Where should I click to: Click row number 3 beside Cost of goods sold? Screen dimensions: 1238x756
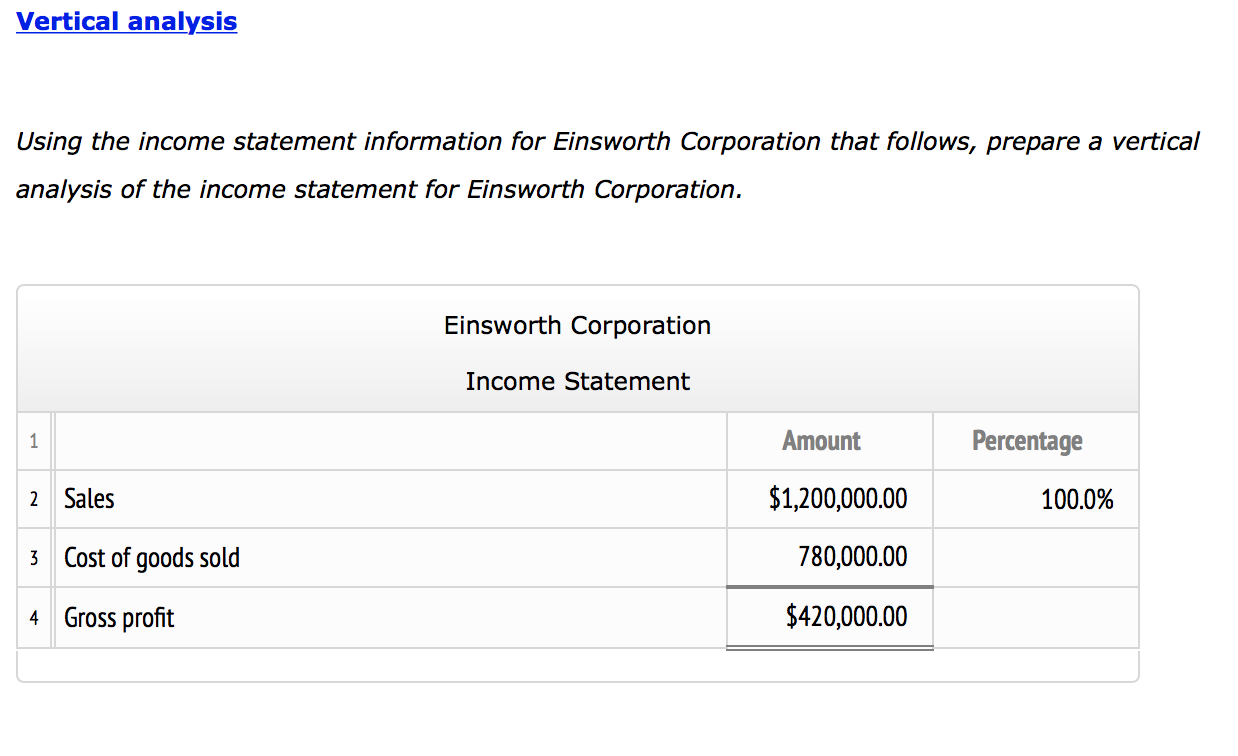point(34,557)
